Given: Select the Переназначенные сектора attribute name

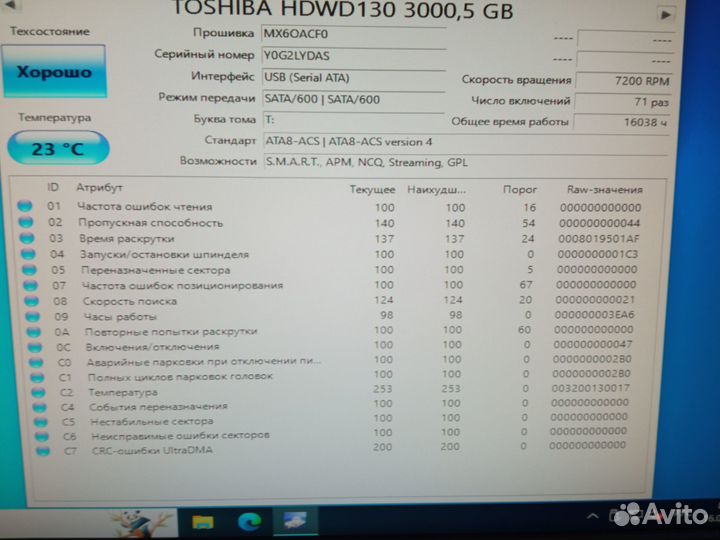Looking at the screenshot, I should pos(156,270).
